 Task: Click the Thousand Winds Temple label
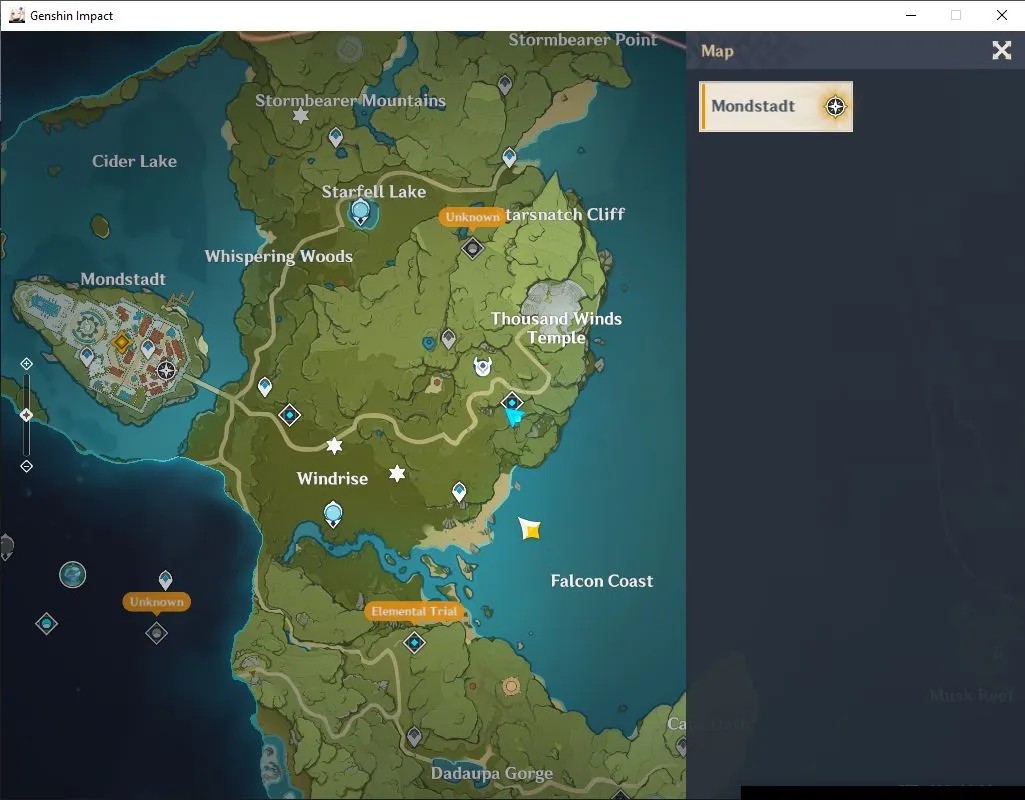[x=556, y=328]
